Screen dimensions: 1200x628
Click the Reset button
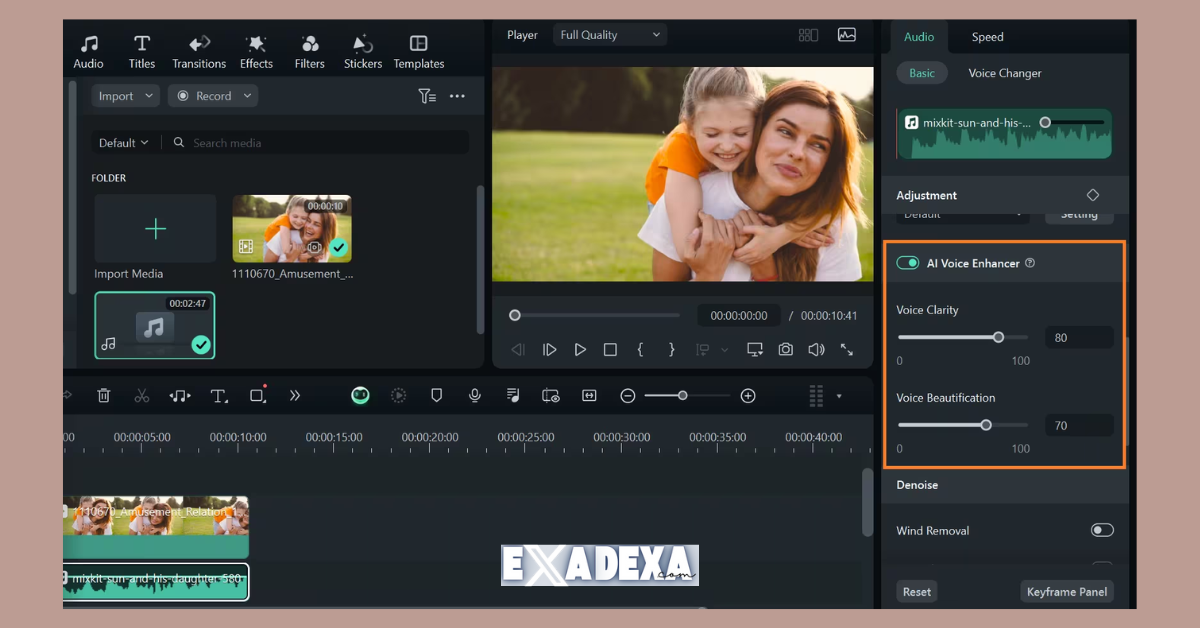pyautogui.click(x=916, y=591)
